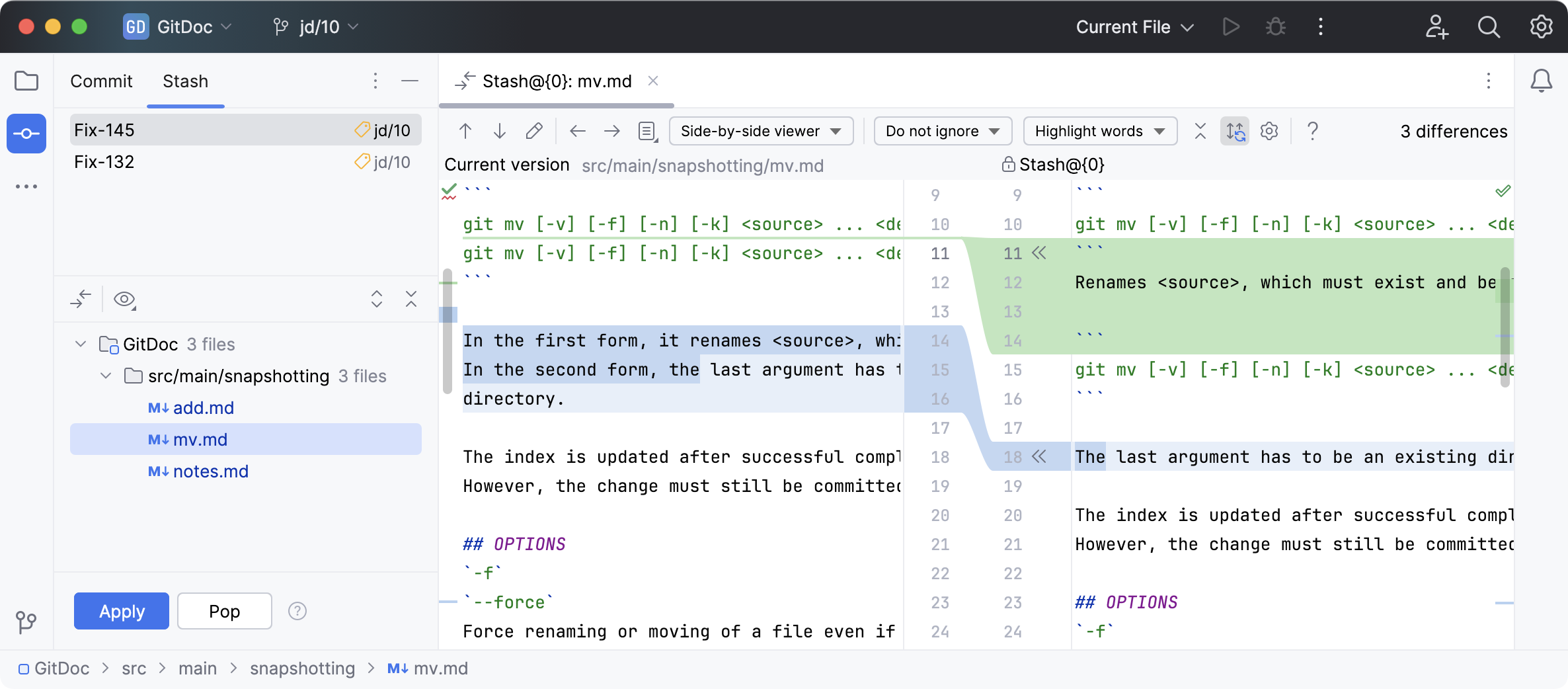This screenshot has width=1568, height=689.
Task: Click the pencil edit source icon
Action: coord(534,131)
